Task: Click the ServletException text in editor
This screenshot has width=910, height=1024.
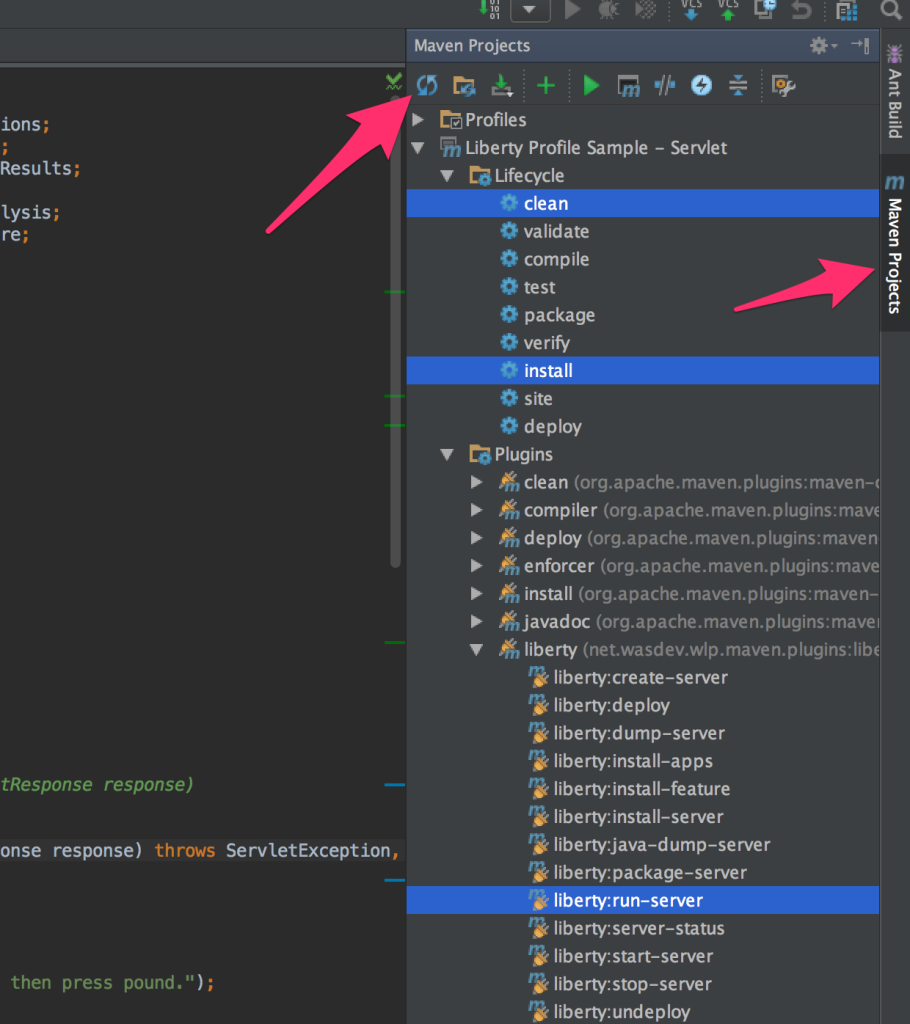Action: (x=308, y=850)
